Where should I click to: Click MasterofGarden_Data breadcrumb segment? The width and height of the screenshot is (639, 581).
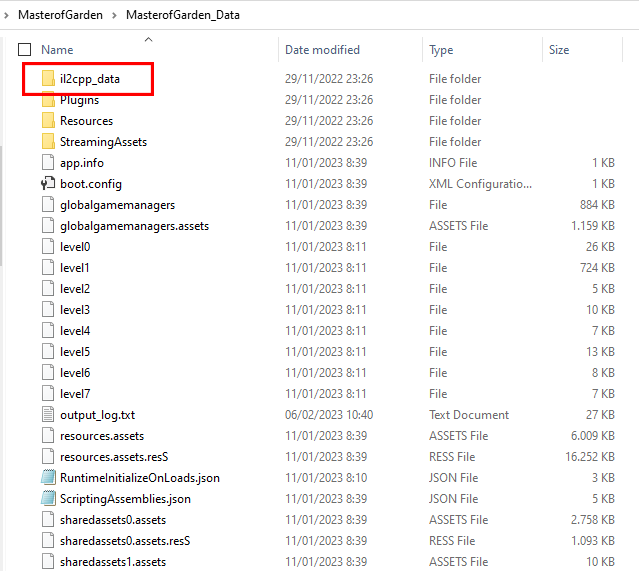tap(183, 15)
